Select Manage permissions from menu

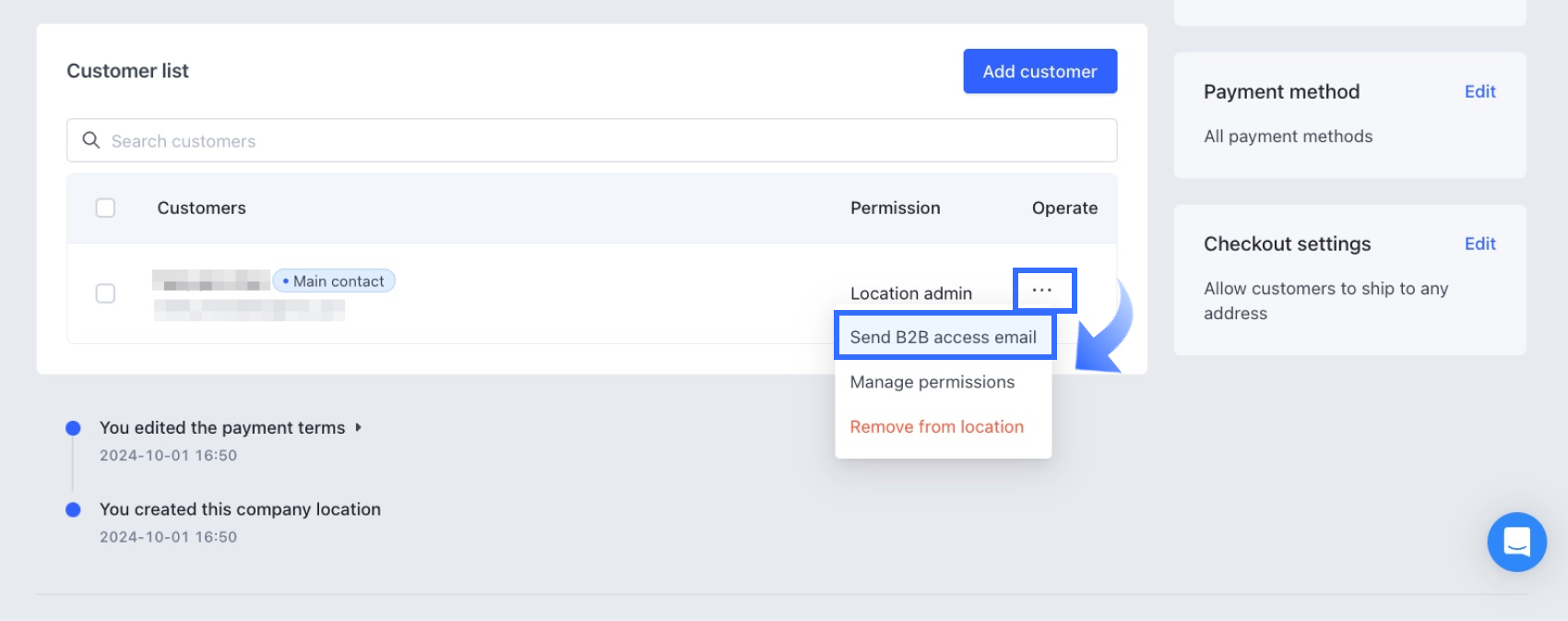click(932, 382)
